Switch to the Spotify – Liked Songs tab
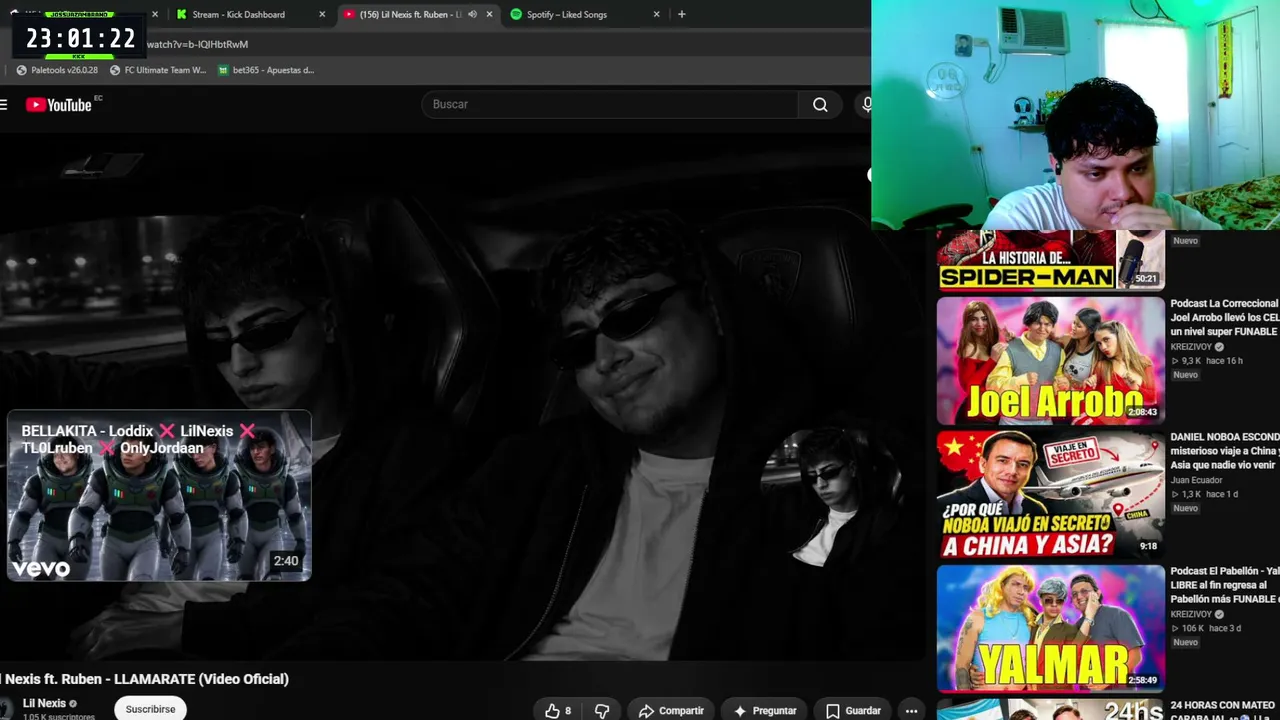 point(567,14)
